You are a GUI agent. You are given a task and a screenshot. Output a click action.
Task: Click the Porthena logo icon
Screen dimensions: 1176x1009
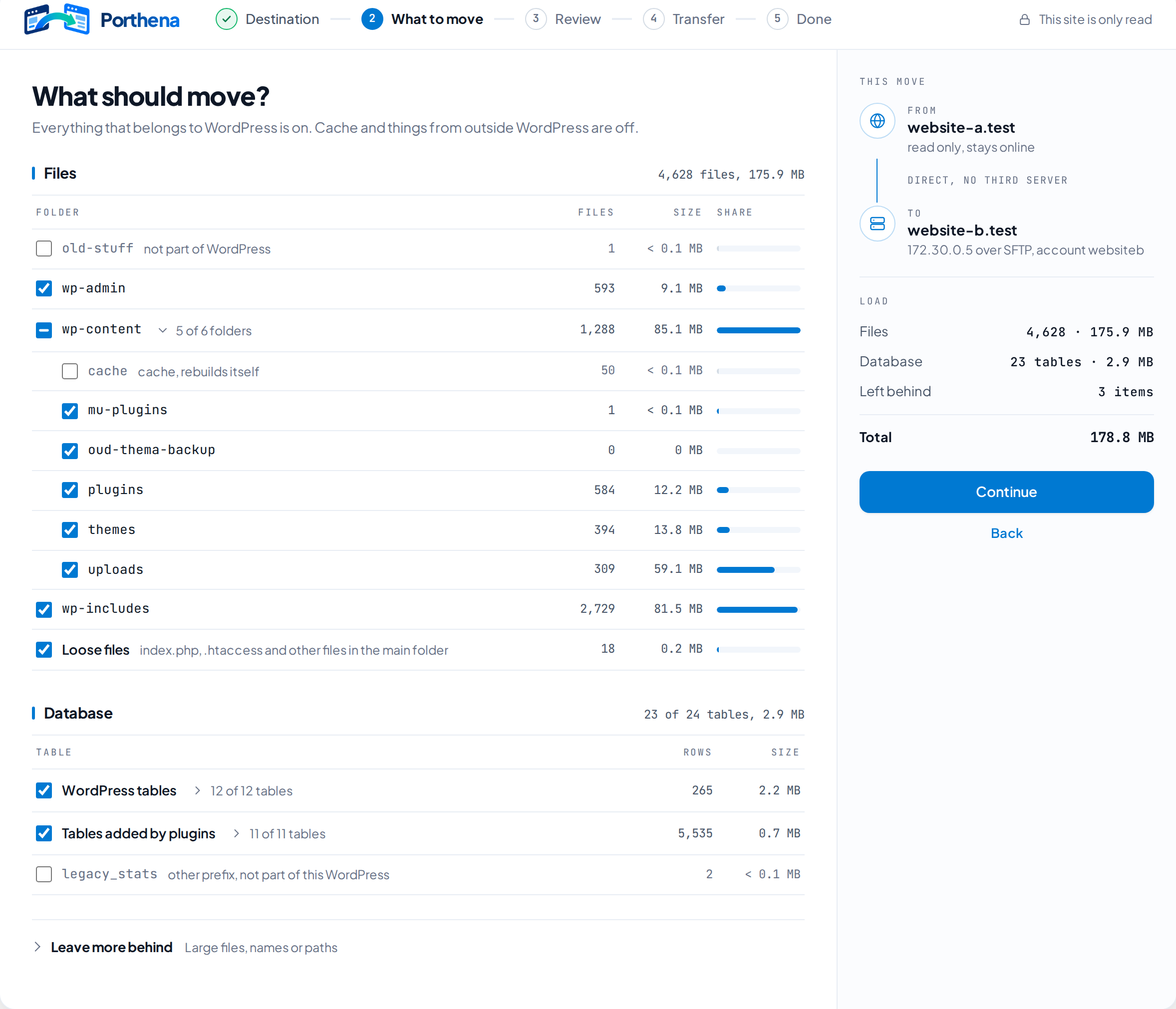57,19
